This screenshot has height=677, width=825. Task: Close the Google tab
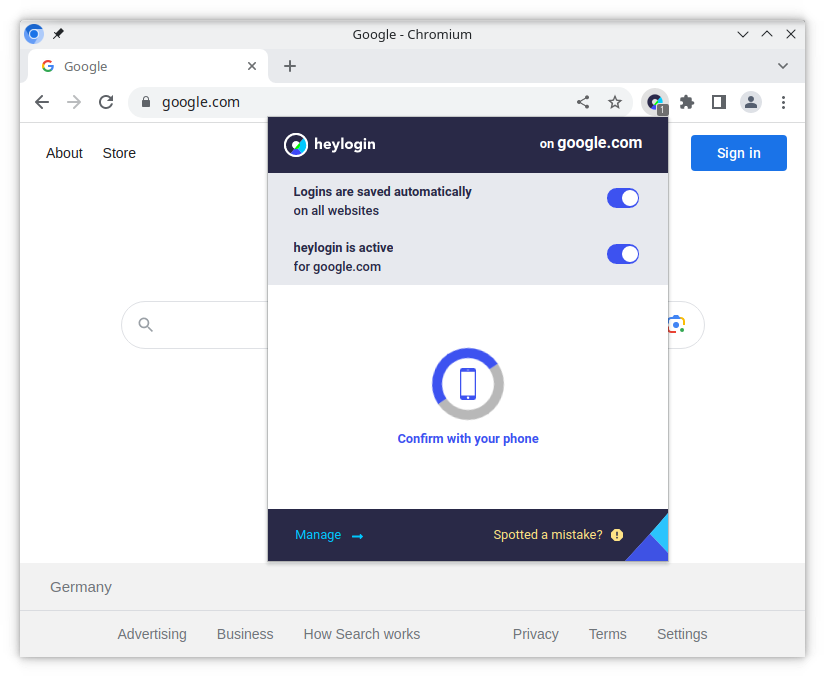click(252, 66)
